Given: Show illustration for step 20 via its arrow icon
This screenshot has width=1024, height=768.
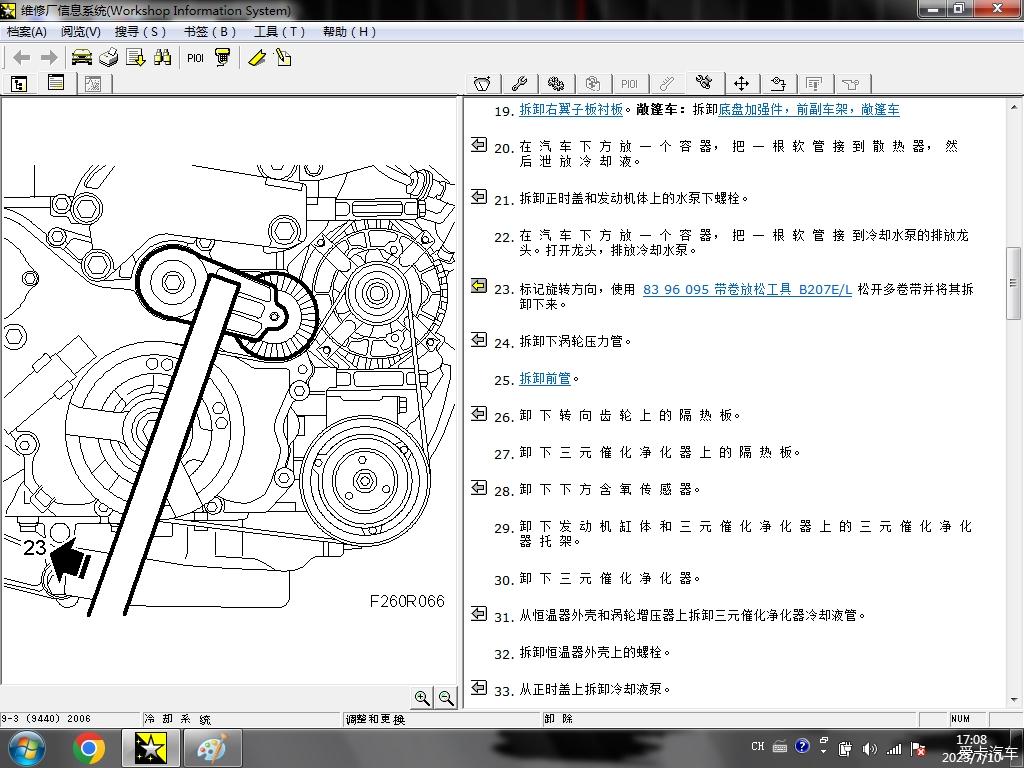Looking at the screenshot, I should coord(479,144).
